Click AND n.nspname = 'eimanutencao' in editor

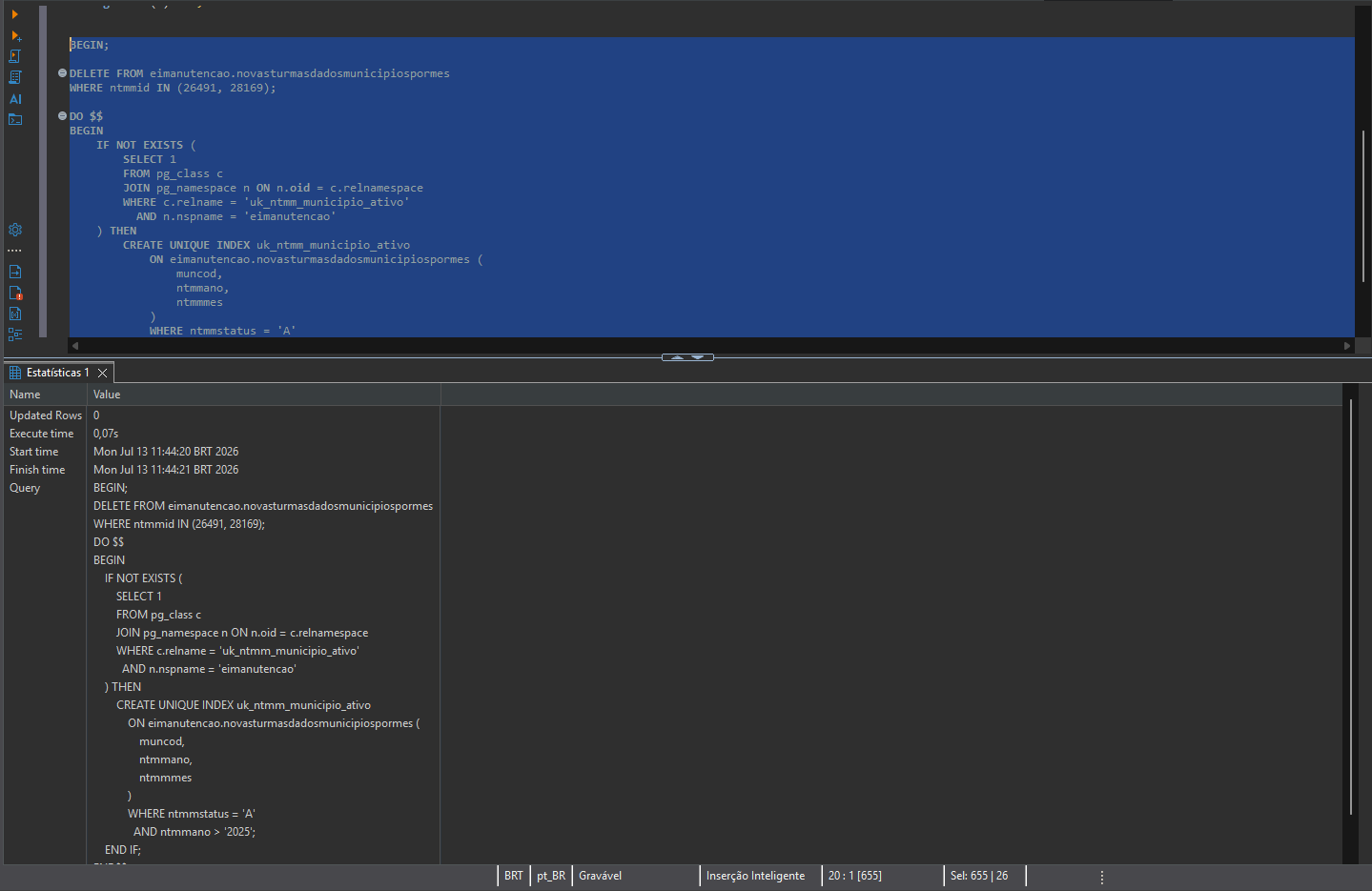235,216
